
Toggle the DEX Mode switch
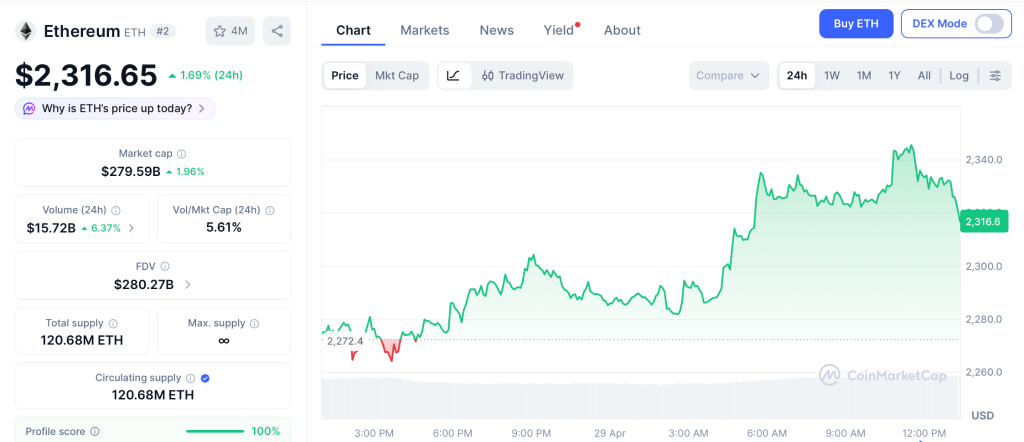click(x=988, y=24)
